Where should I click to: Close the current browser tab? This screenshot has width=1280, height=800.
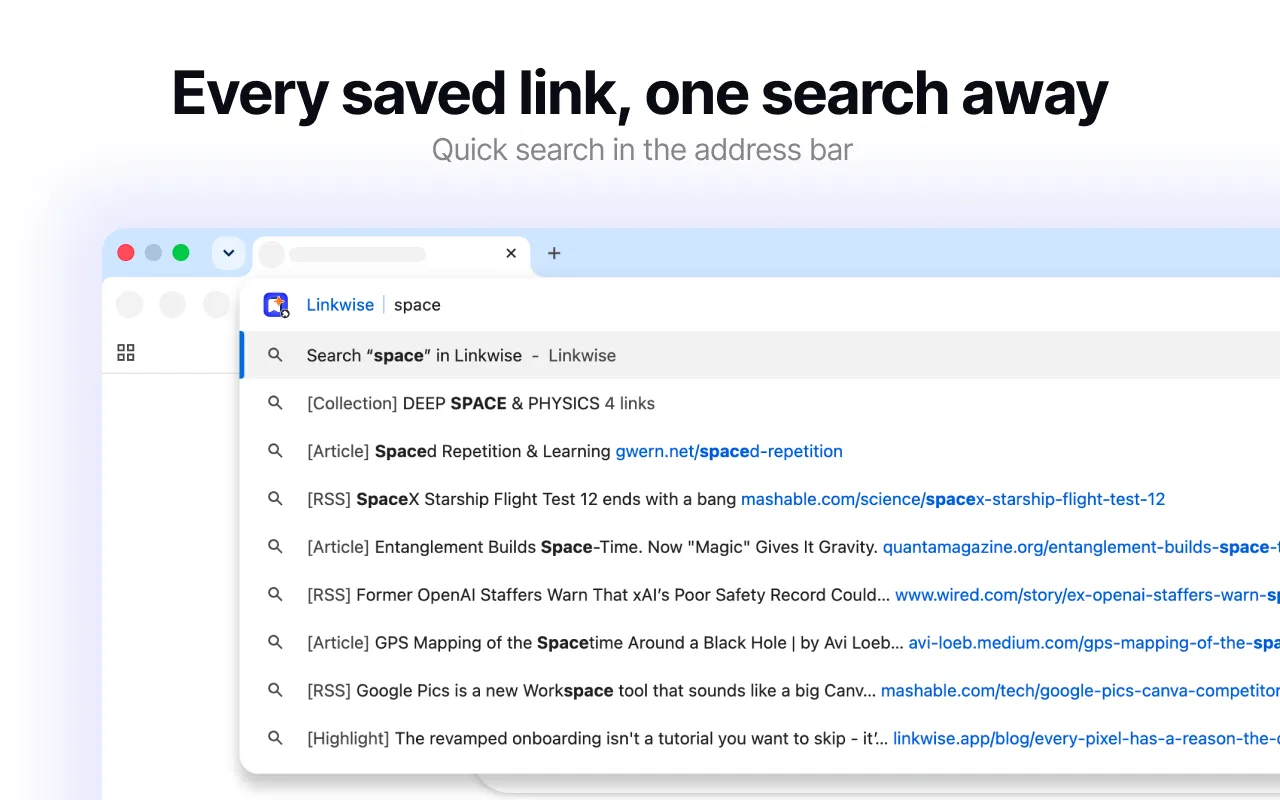pyautogui.click(x=511, y=253)
